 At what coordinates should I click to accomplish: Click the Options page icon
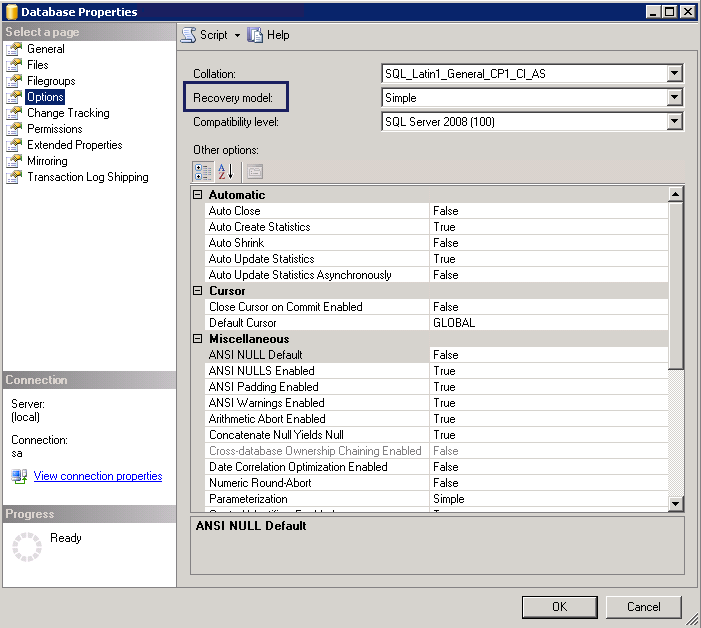14,97
